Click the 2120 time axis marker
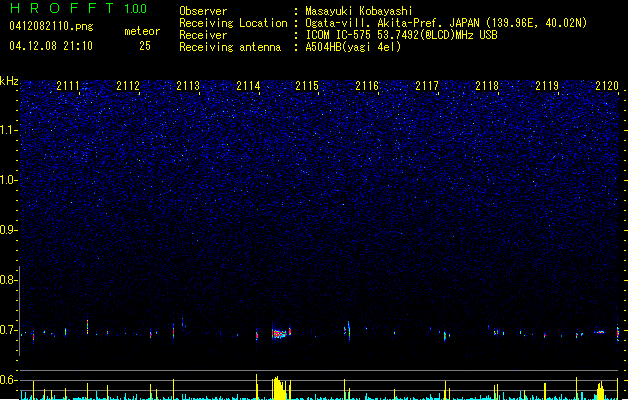The height and width of the screenshot is (400, 629). tap(607, 85)
